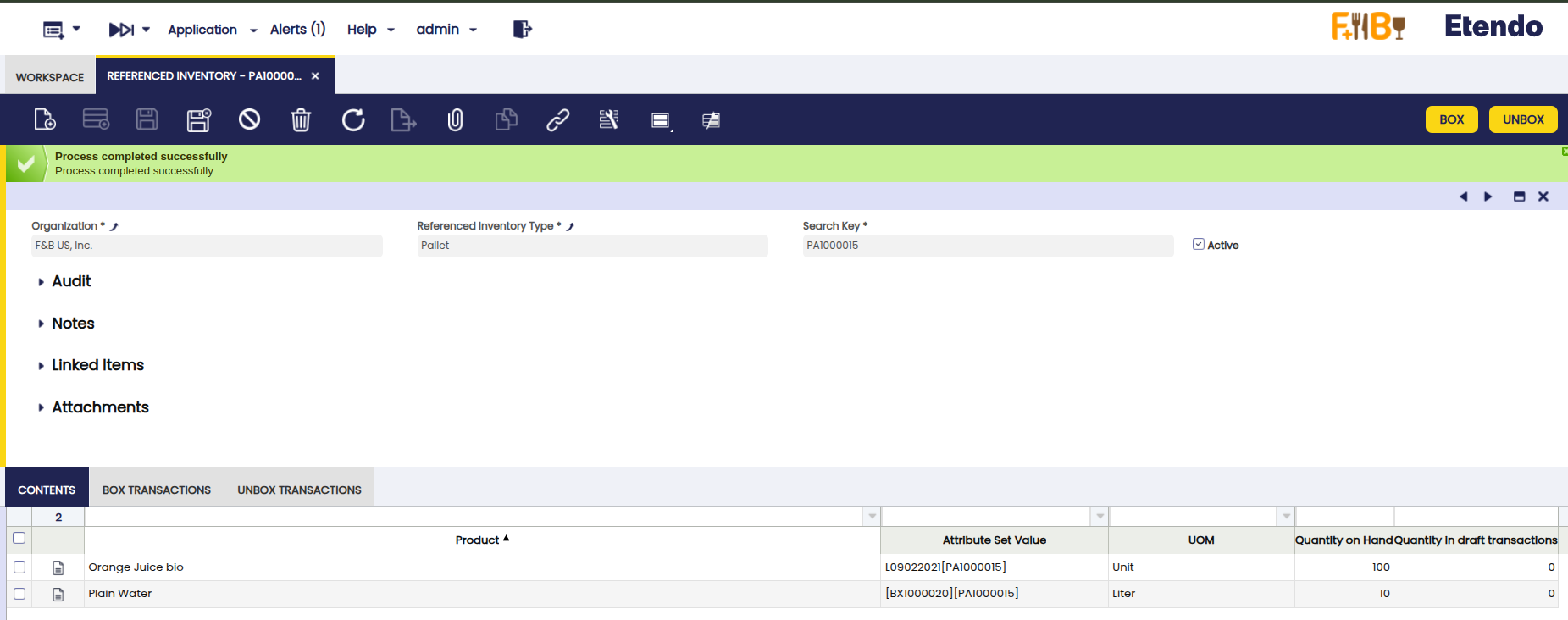Click the logout icon in the top bar
This screenshot has width=1568, height=620.
point(522,30)
